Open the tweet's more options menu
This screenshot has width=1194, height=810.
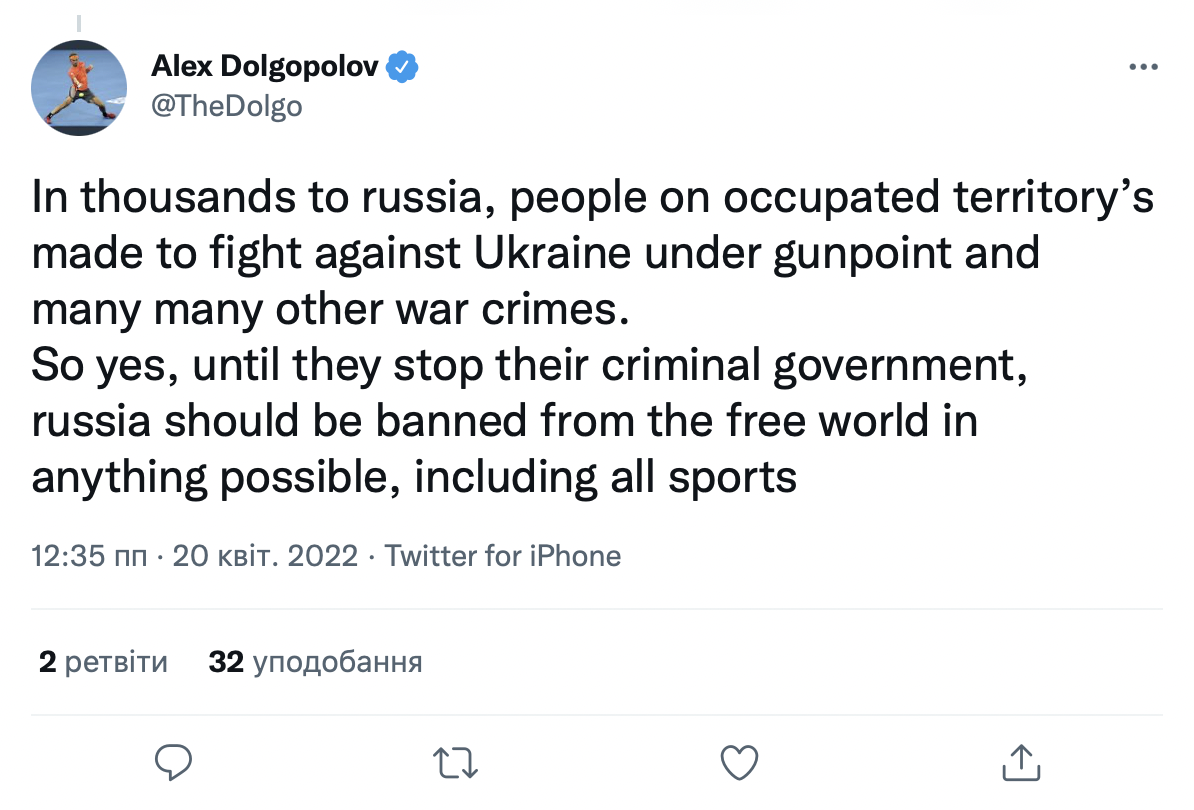1143,68
